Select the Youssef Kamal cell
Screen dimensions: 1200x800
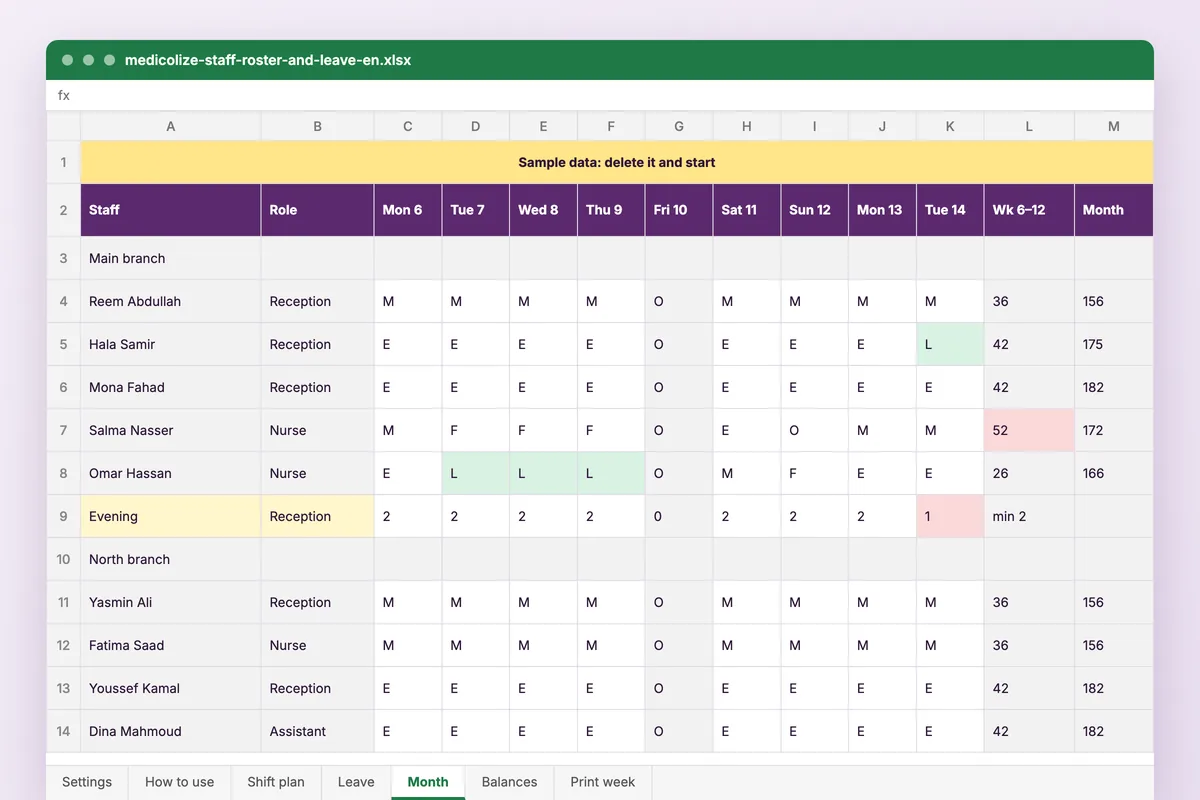click(x=171, y=688)
